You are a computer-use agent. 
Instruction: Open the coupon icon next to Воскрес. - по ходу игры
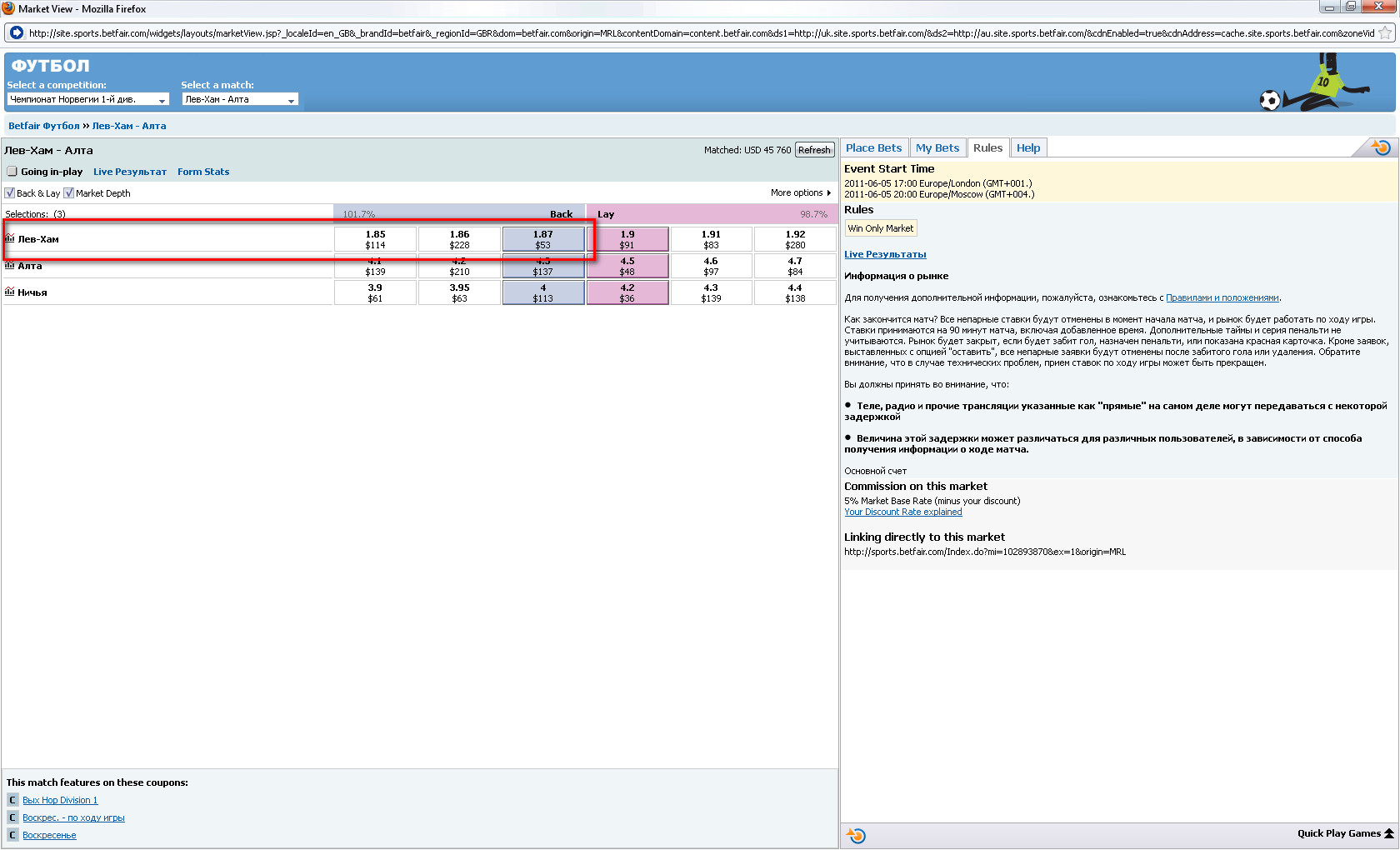(x=12, y=817)
